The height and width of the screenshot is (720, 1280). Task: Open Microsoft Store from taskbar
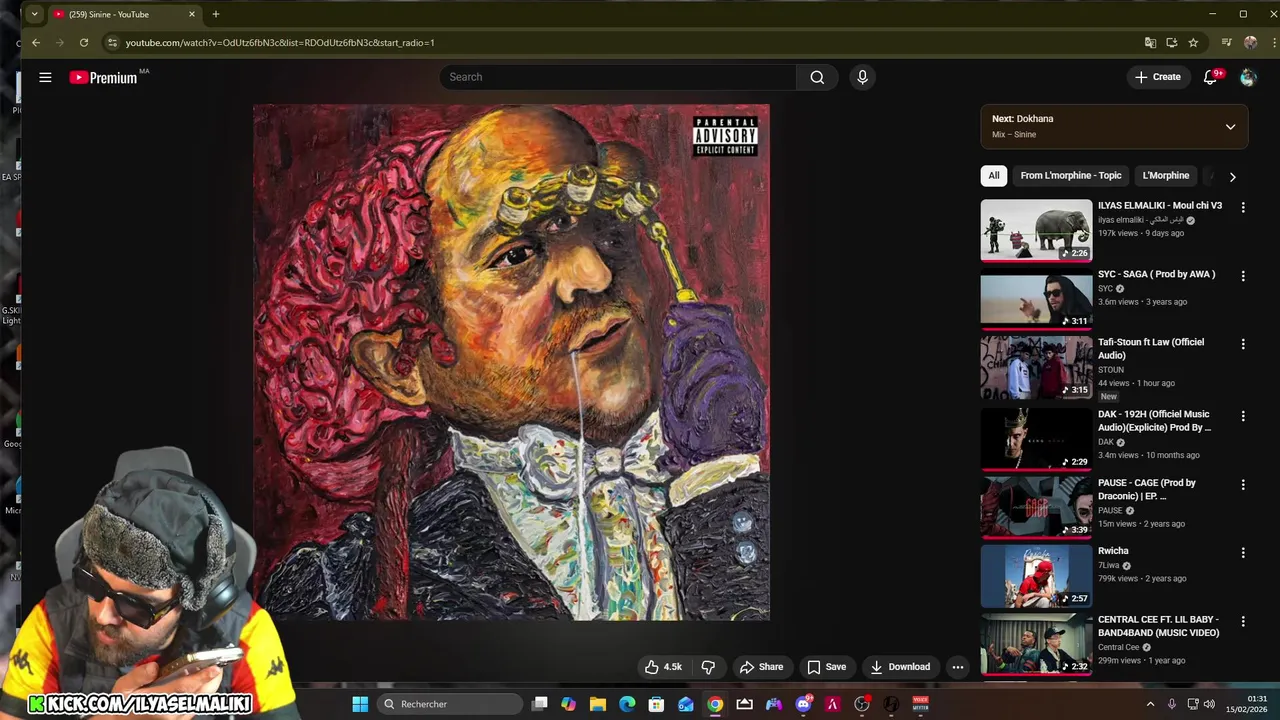656,704
